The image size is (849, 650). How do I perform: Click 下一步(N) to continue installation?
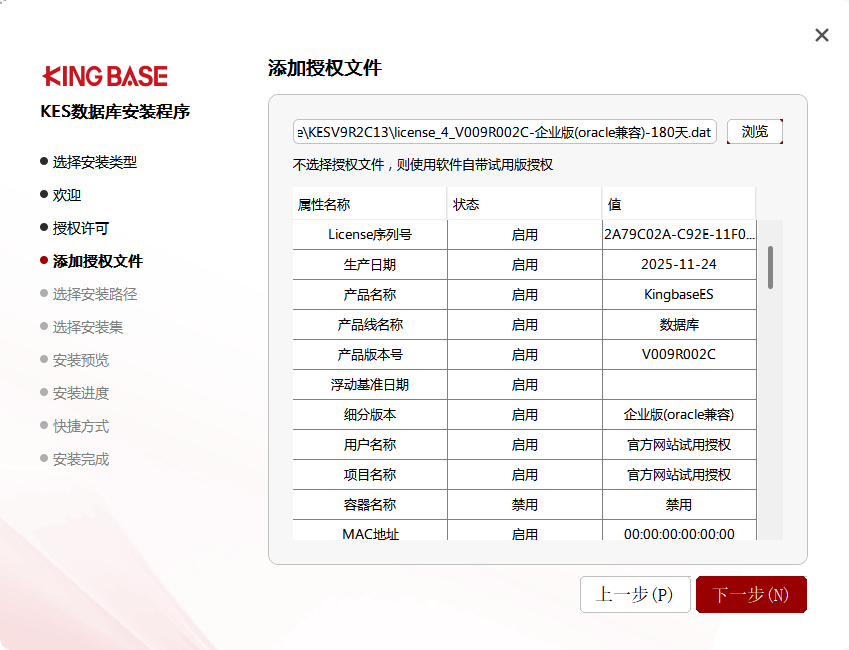click(751, 594)
